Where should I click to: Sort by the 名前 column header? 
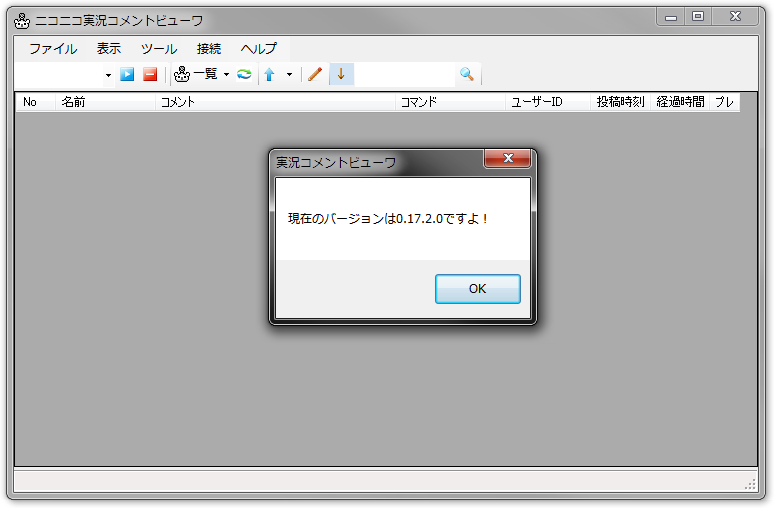[x=105, y=102]
